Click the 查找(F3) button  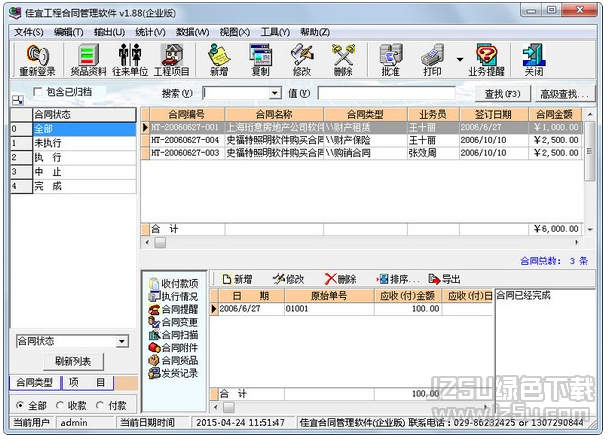click(503, 94)
